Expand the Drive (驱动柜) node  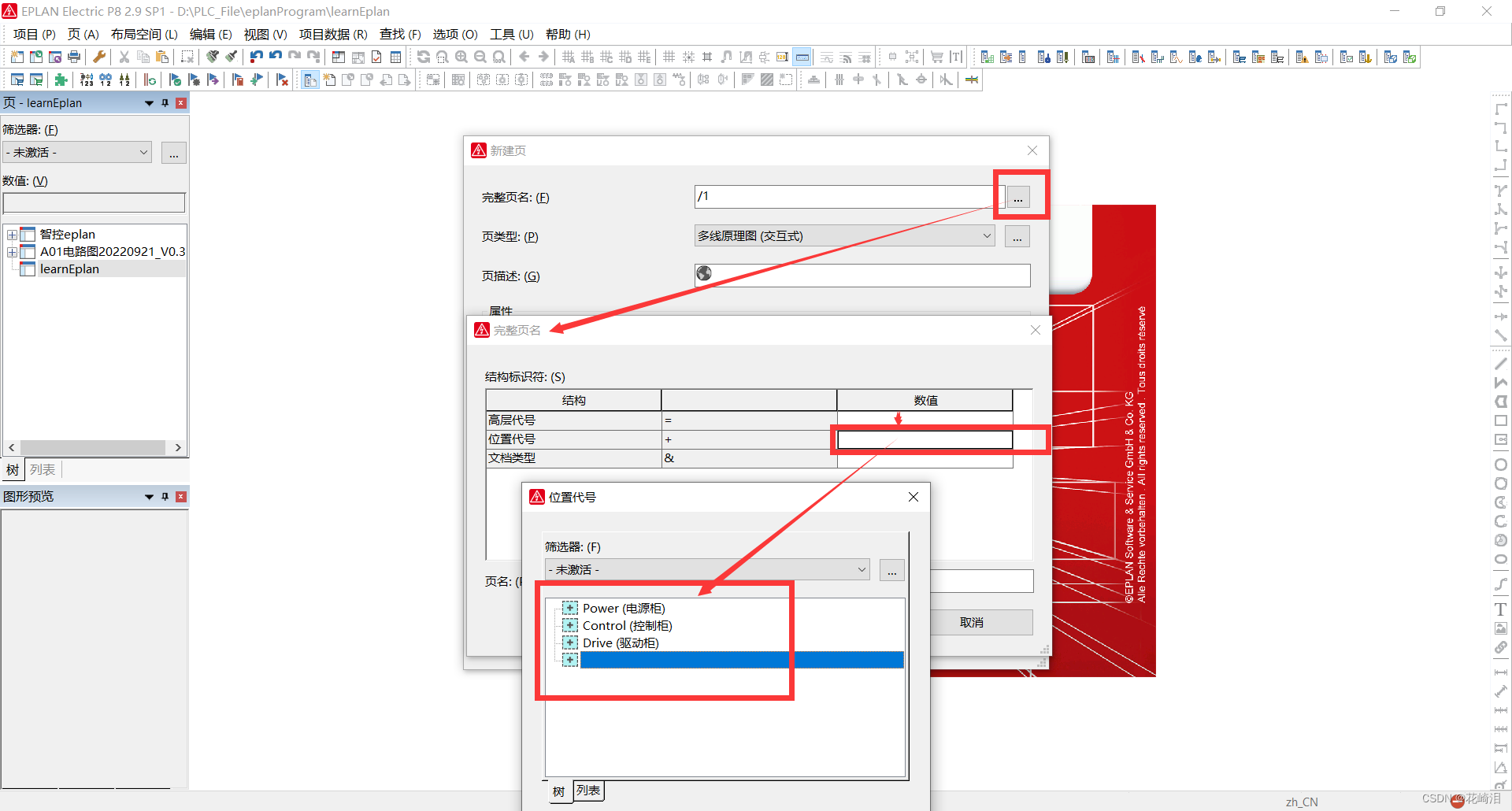tap(570, 643)
